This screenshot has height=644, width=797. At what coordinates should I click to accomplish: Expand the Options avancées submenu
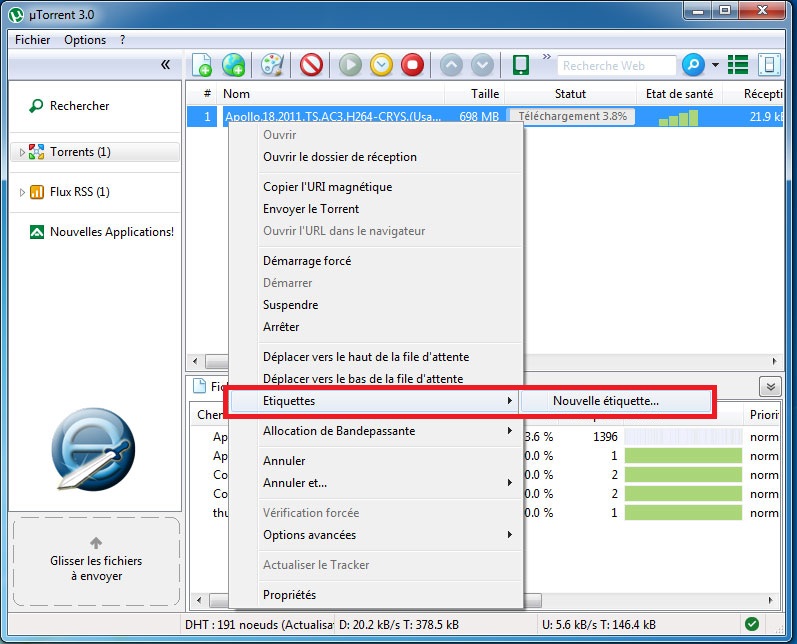(x=376, y=535)
